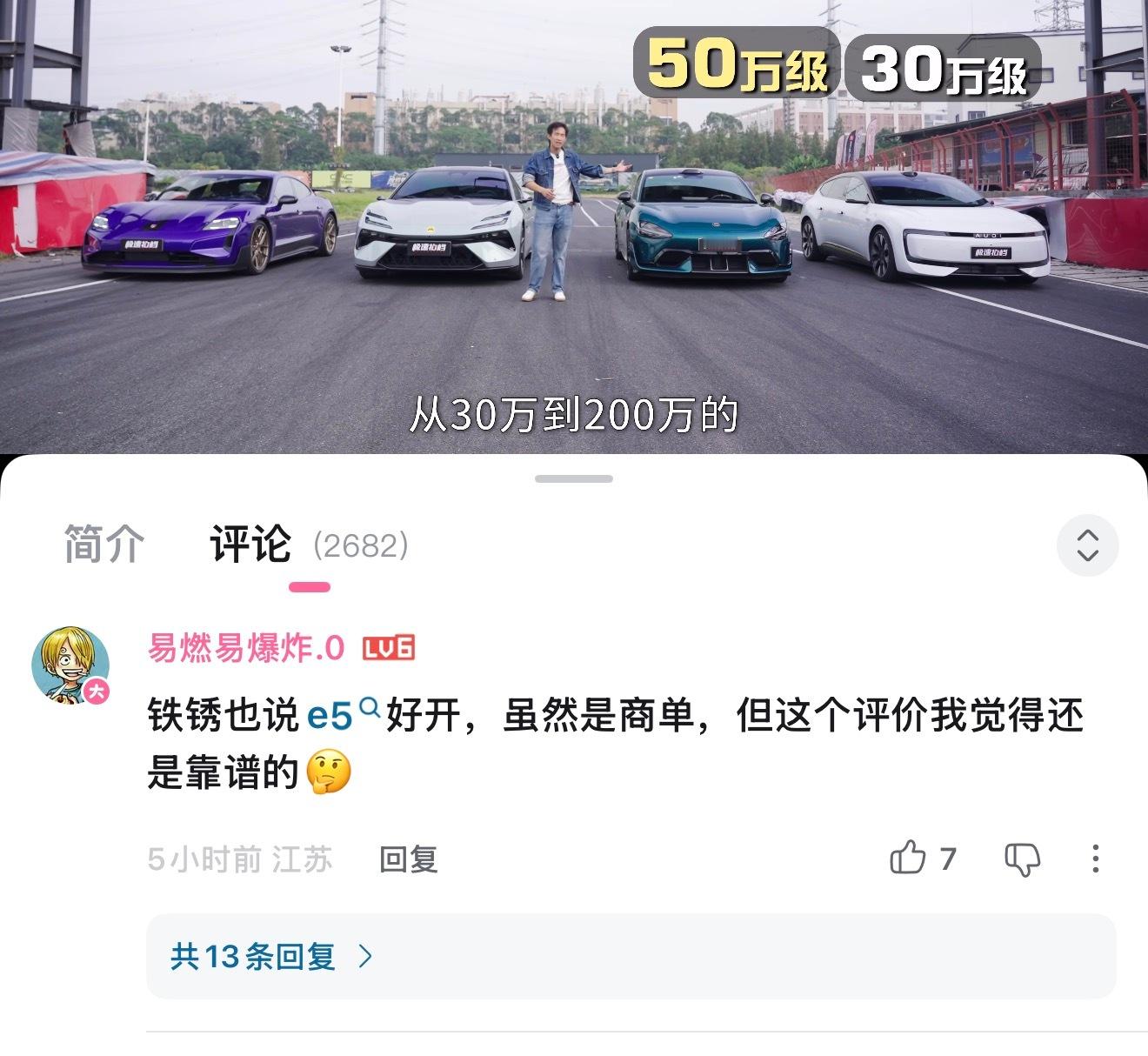1148x1056 pixels.
Task: Tap the LV6 level badge
Action: tap(388, 648)
